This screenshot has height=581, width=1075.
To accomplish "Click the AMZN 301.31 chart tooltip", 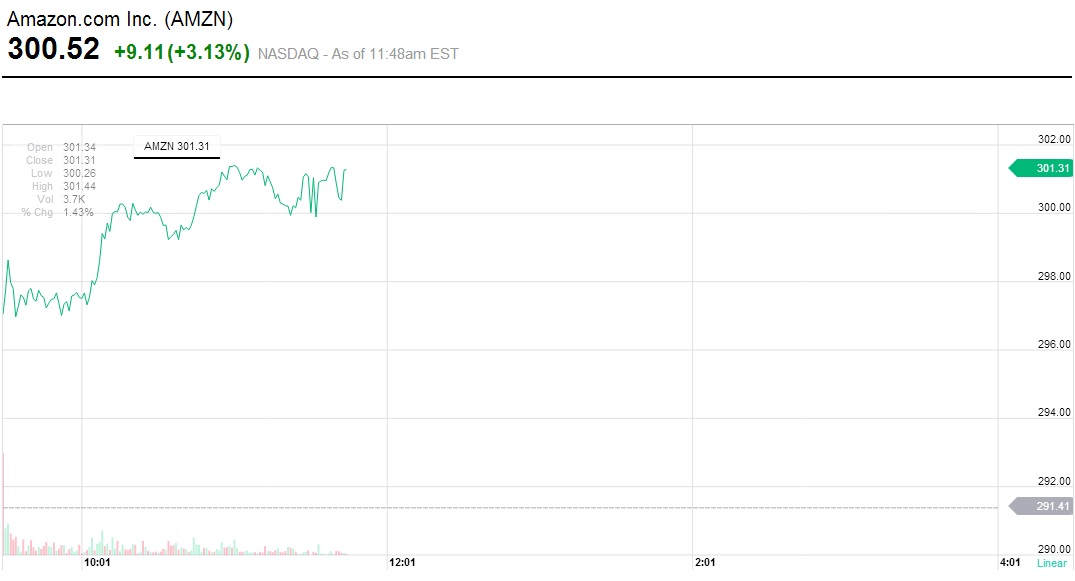I will (177, 146).
